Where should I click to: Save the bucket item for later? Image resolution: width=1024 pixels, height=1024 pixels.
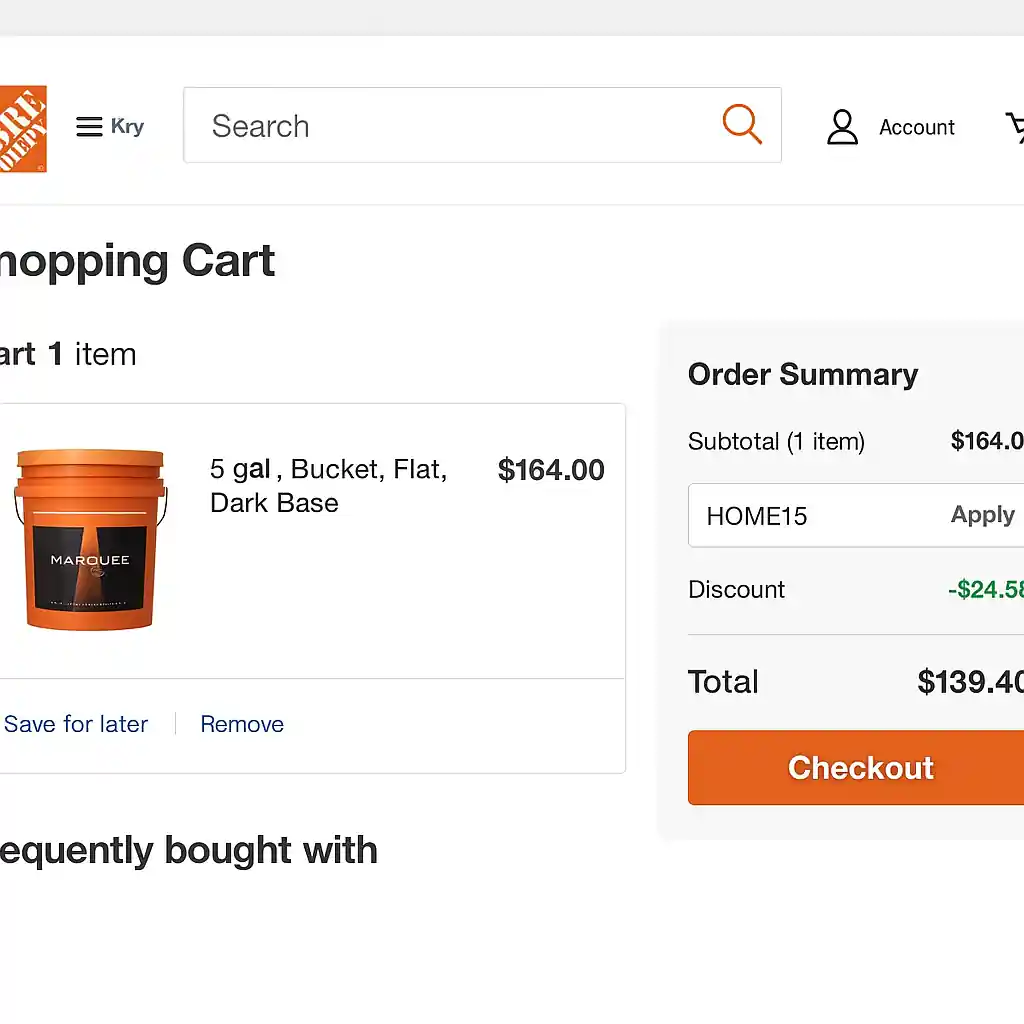point(76,724)
